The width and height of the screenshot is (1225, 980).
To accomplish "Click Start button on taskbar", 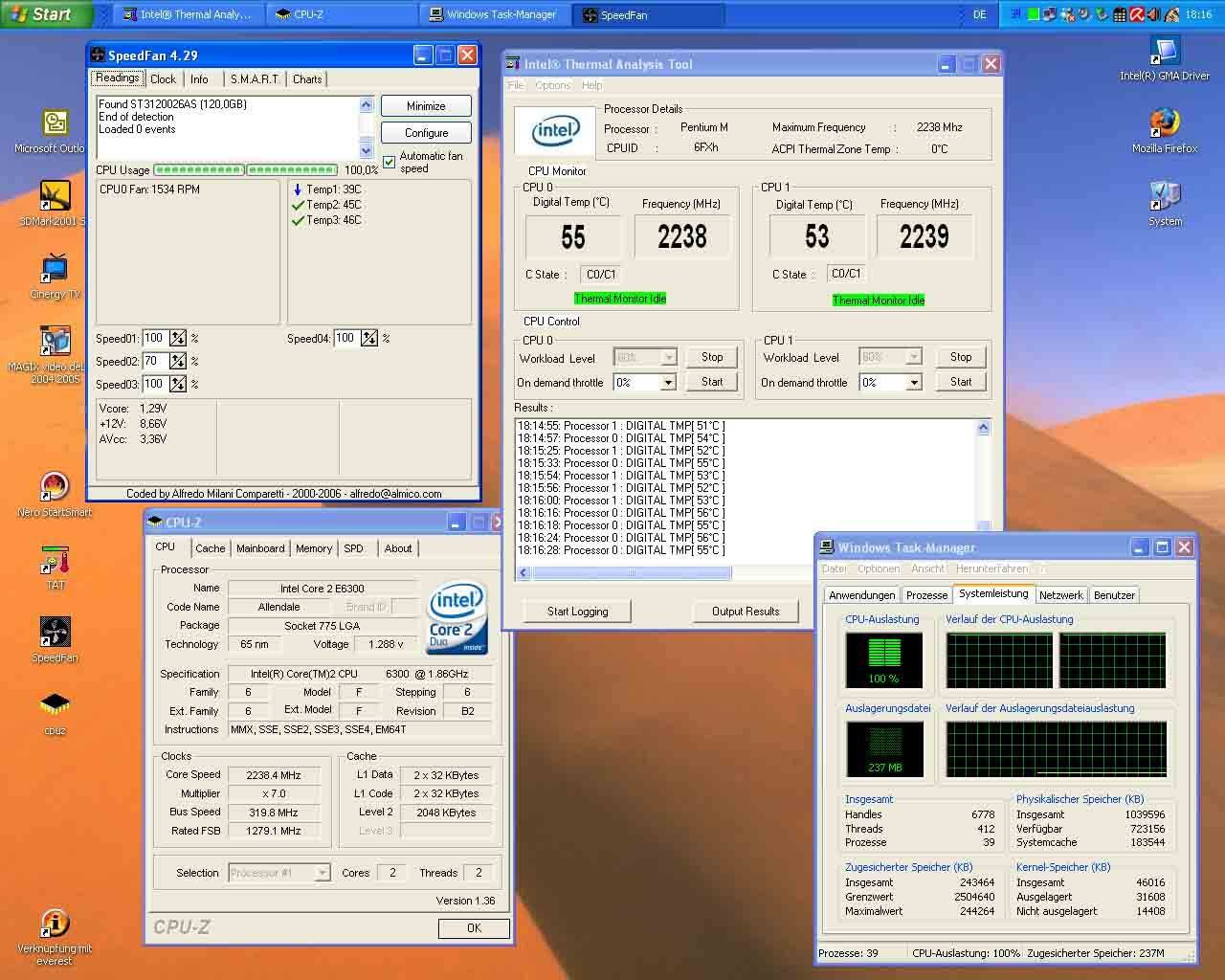I will click(x=44, y=13).
